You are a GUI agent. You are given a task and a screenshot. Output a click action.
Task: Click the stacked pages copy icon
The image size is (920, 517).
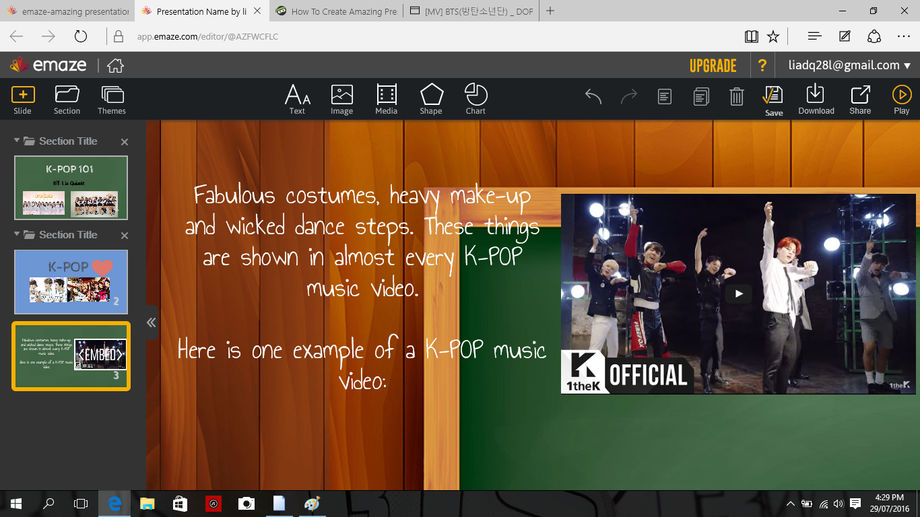click(x=701, y=96)
